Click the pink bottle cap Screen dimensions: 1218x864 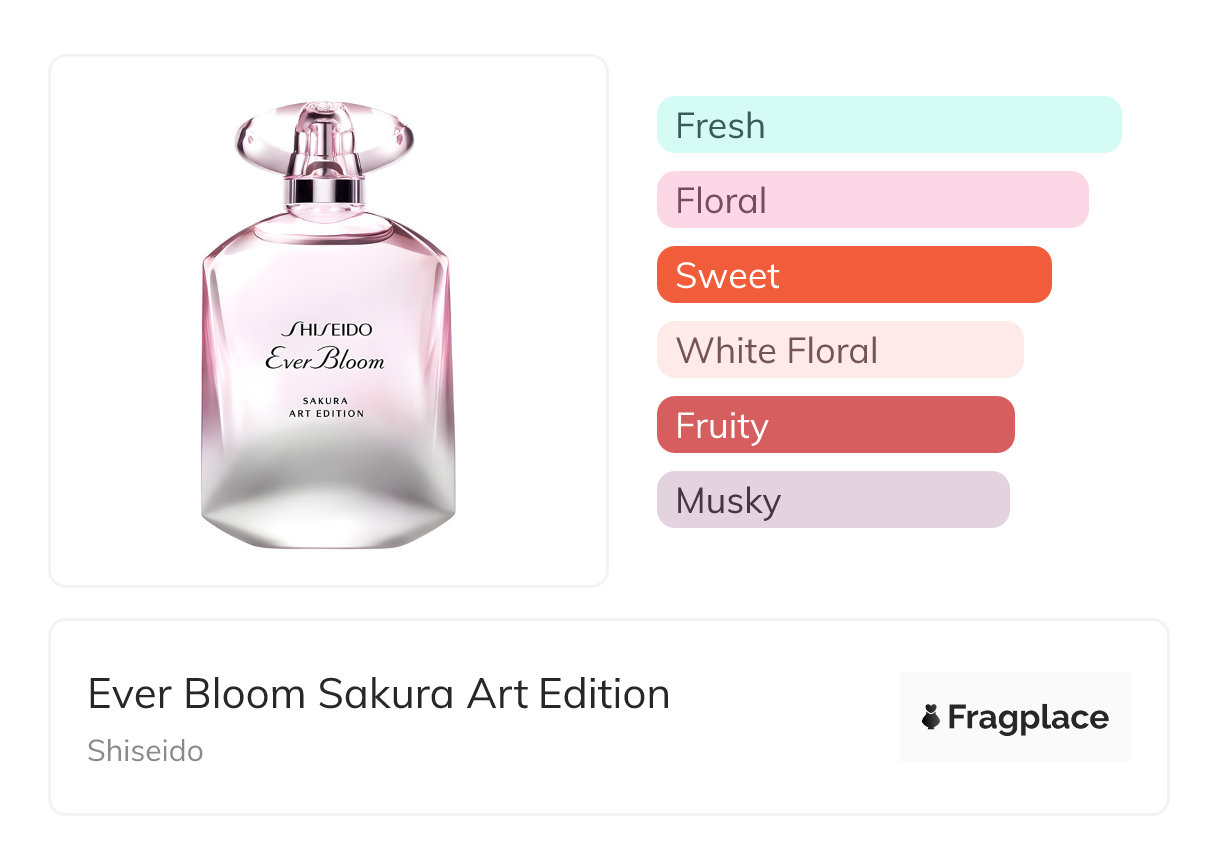coord(326,133)
